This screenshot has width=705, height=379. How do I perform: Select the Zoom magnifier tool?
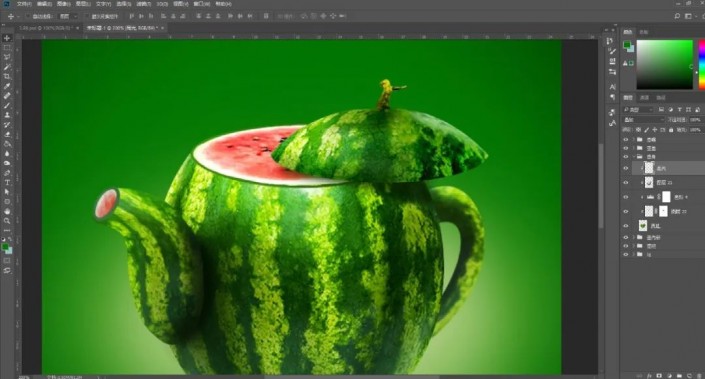point(7,221)
